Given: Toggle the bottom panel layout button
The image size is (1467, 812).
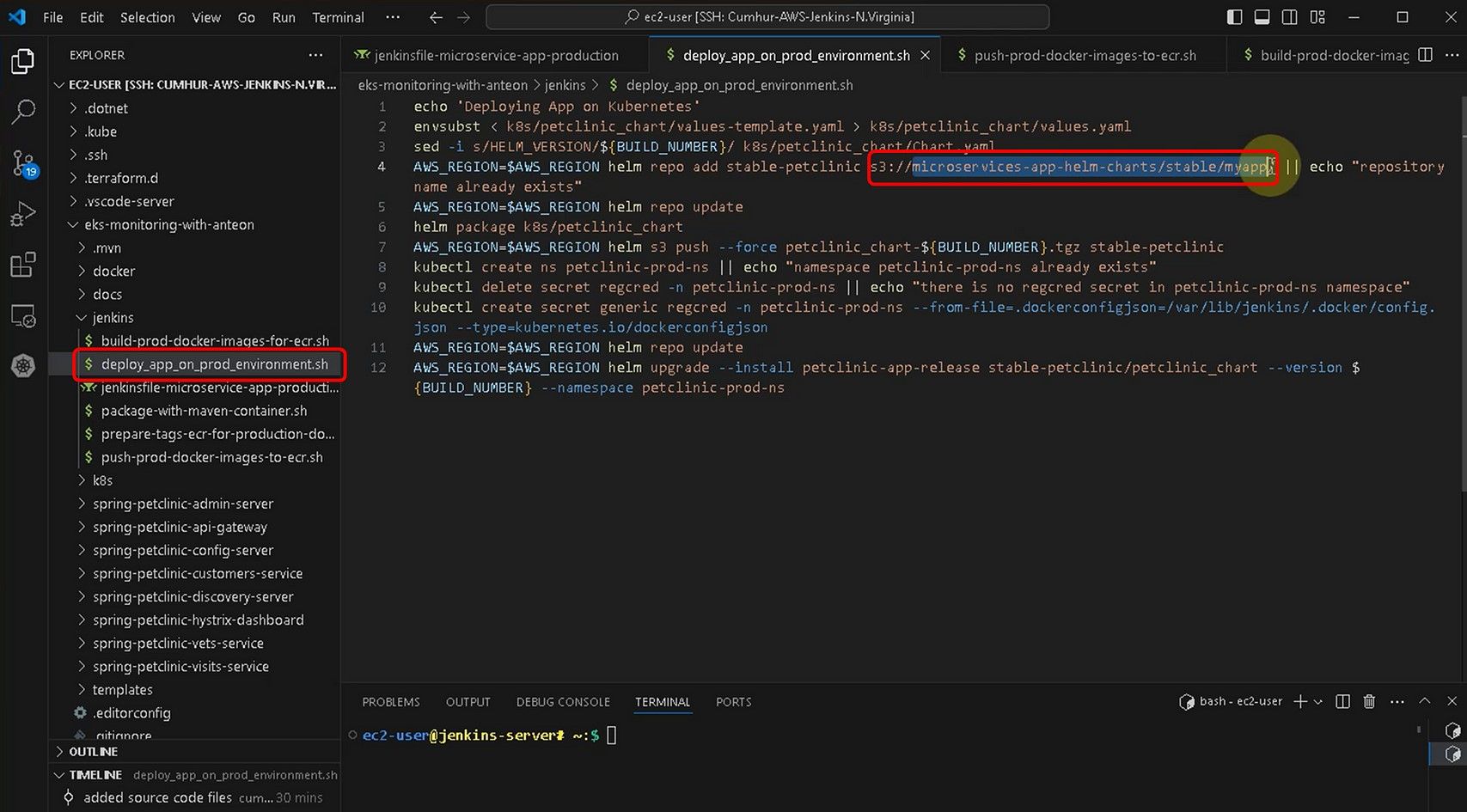Looking at the screenshot, I should pyautogui.click(x=1262, y=17).
